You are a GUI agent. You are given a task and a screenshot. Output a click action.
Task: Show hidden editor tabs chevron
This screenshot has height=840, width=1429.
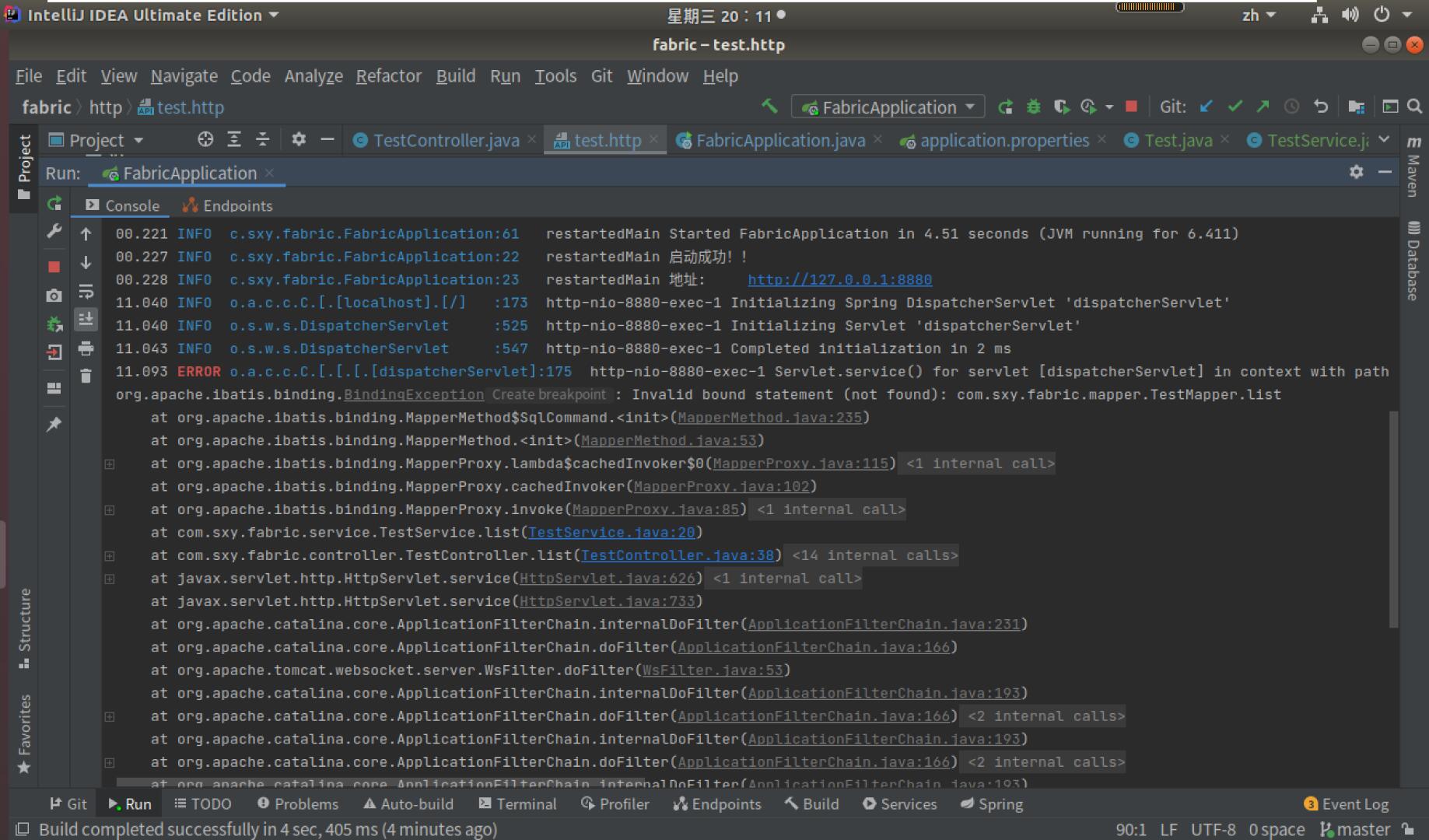click(x=1384, y=139)
